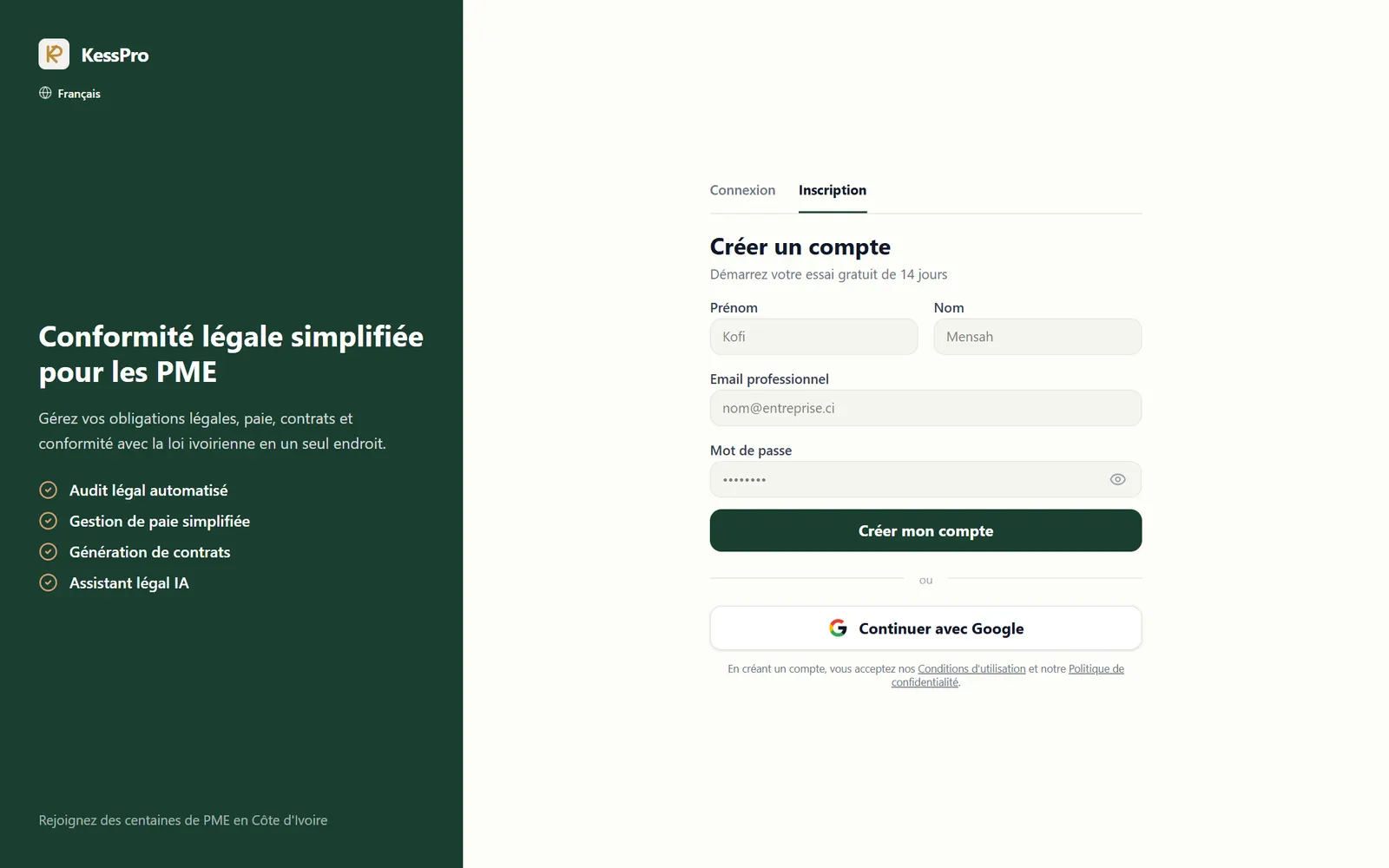
Task: Click text Démarrez votre essai gratuit de 14 jours
Action: point(828,274)
